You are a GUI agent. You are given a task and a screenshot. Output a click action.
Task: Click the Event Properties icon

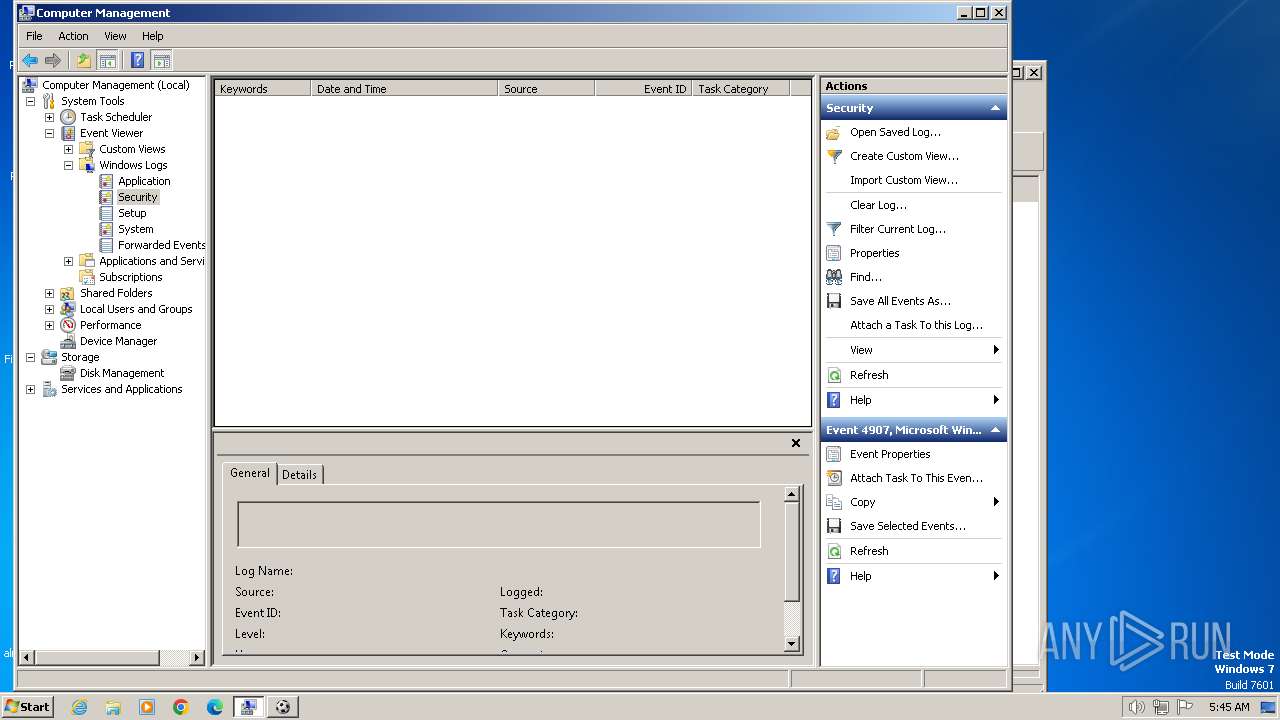coord(834,454)
